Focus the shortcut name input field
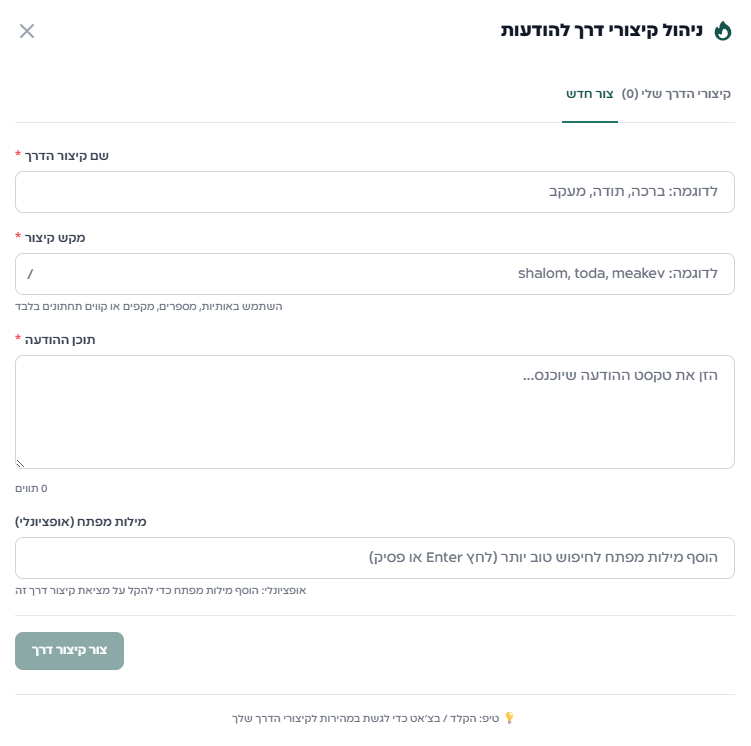Image resolution: width=751 pixels, height=746 pixels. click(375, 192)
